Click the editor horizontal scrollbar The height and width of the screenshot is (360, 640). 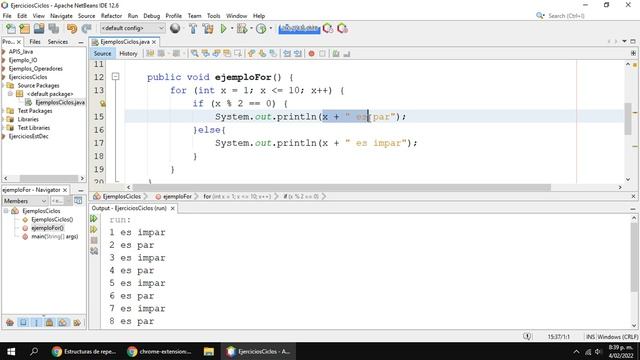(x=341, y=187)
